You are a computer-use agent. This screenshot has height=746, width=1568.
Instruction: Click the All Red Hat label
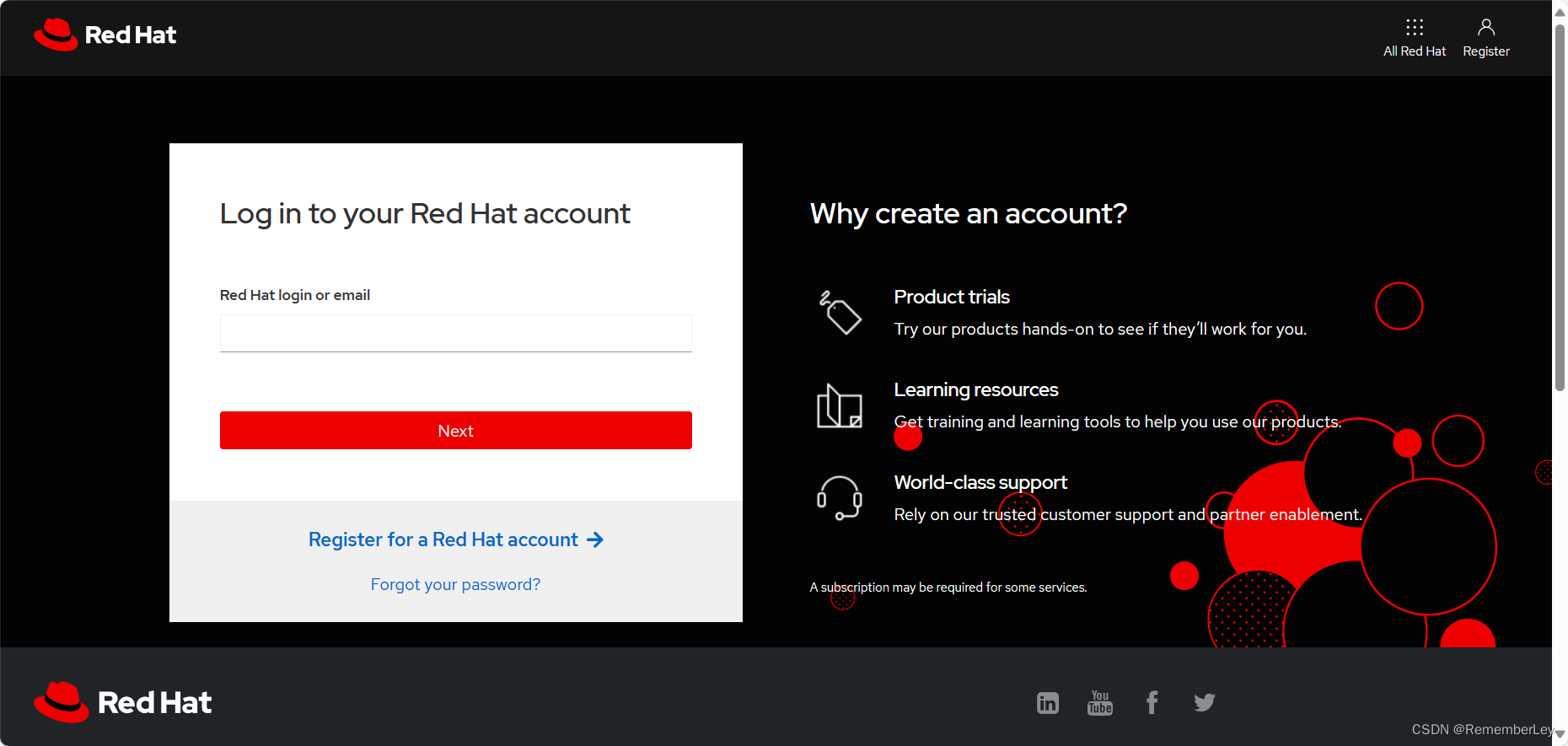(x=1415, y=51)
